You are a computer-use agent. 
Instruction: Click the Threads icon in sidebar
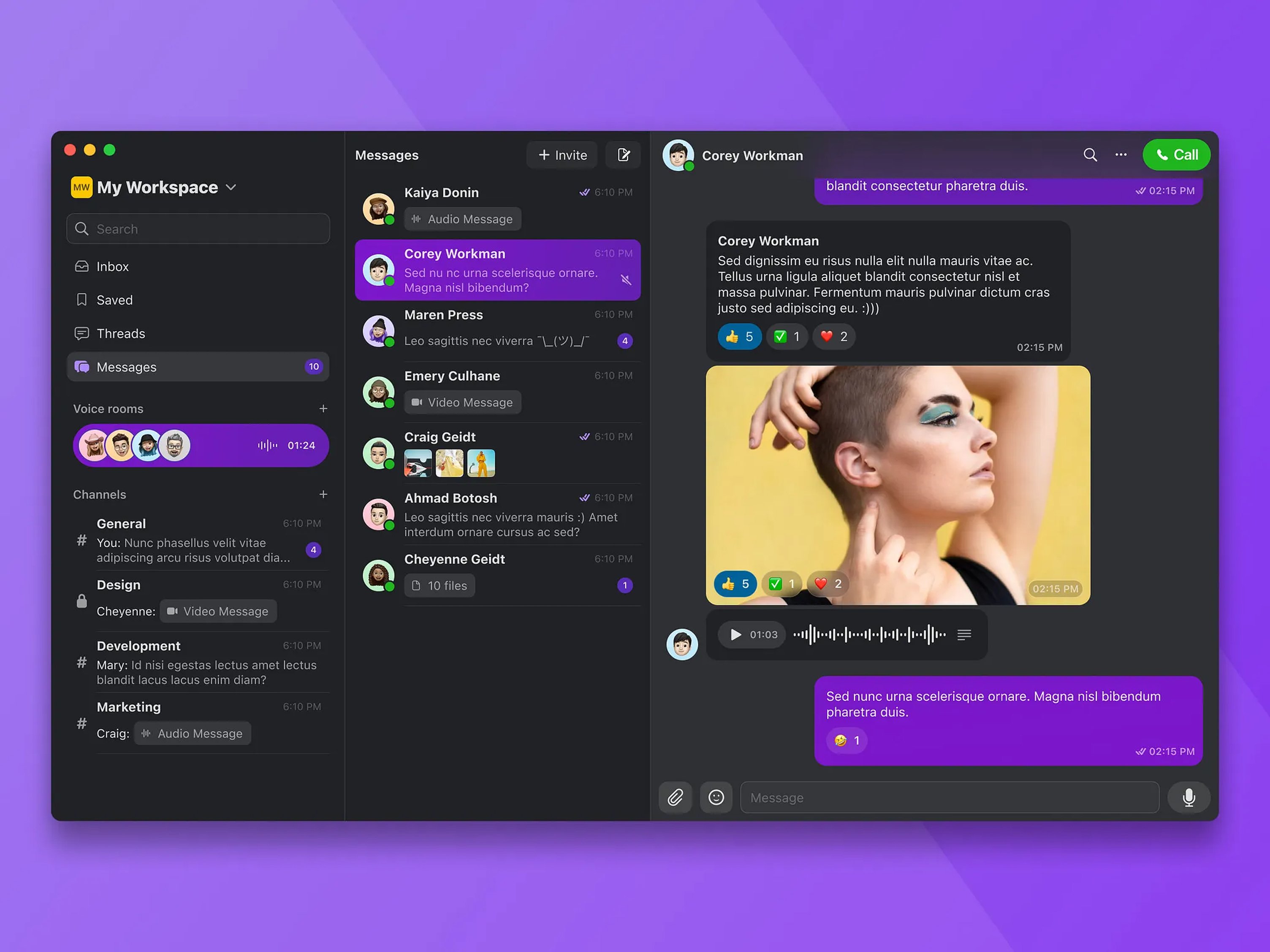(x=81, y=333)
